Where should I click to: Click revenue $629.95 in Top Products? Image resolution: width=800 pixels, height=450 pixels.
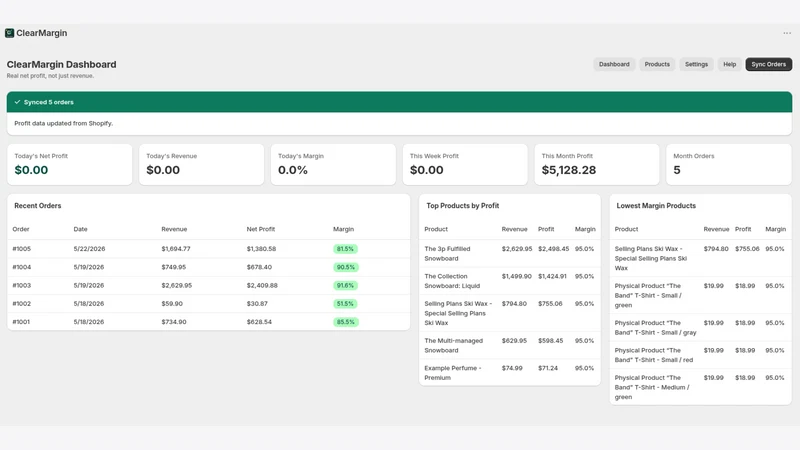[514, 341]
